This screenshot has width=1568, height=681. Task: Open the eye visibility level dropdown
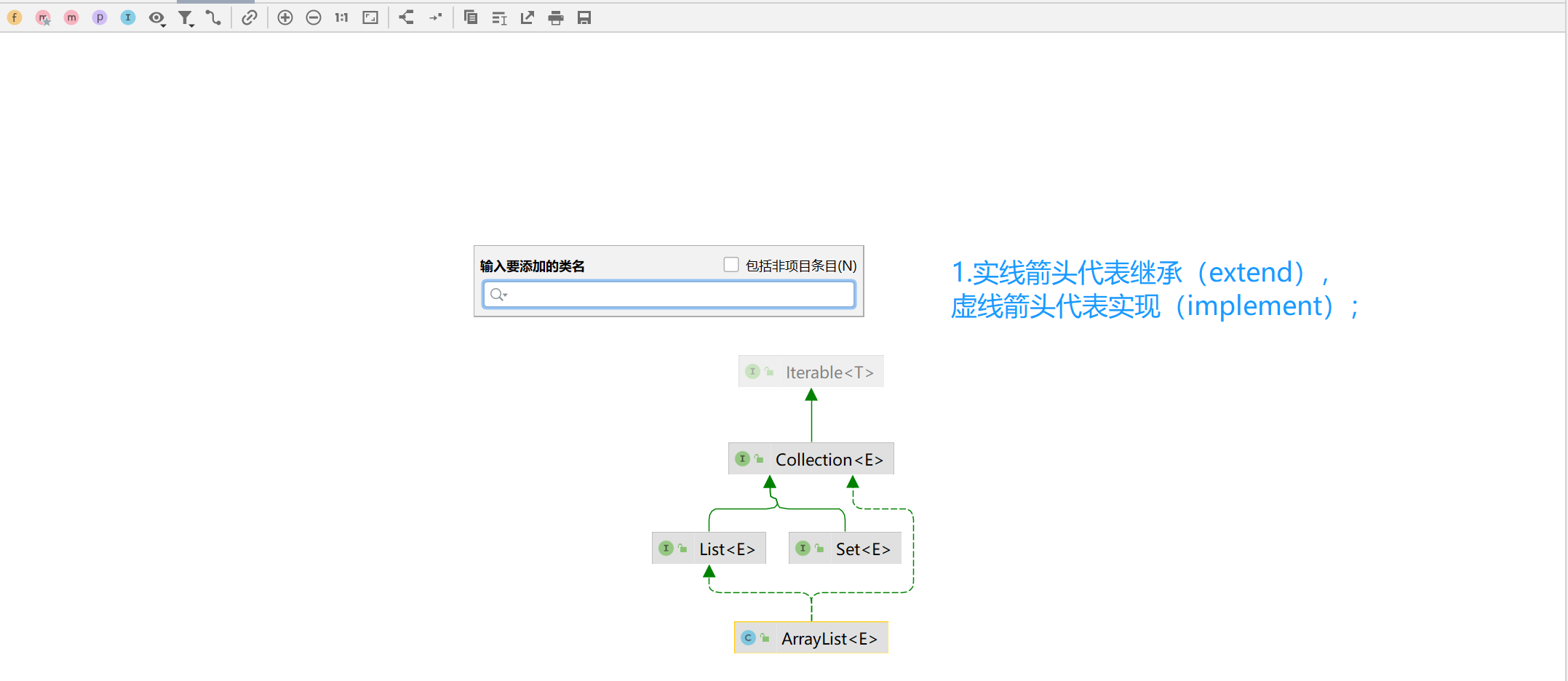pos(157,18)
